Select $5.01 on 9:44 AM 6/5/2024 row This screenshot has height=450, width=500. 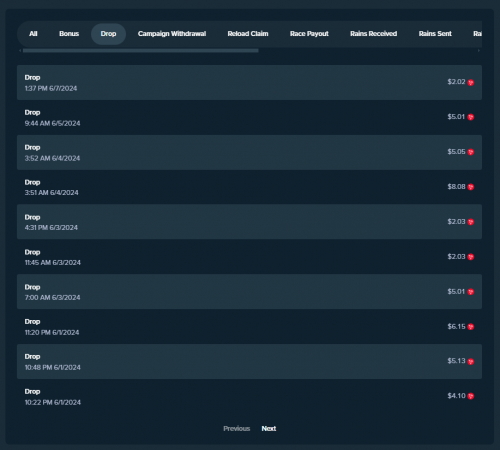point(456,117)
